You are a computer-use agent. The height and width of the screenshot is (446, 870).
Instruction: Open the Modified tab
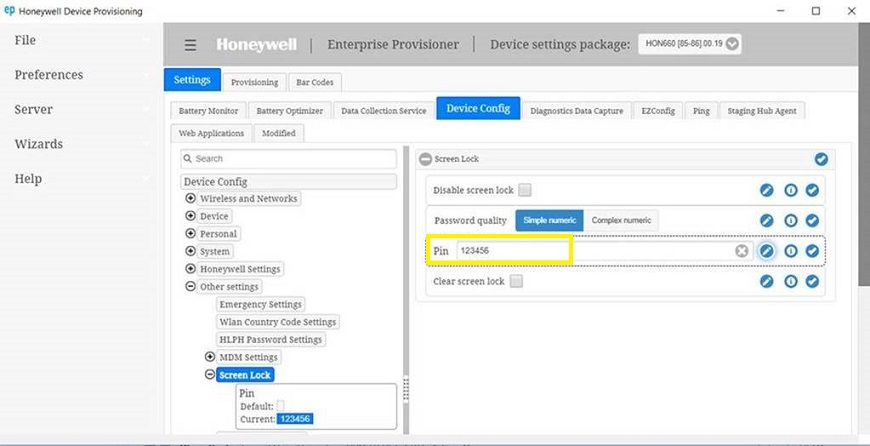click(x=279, y=133)
